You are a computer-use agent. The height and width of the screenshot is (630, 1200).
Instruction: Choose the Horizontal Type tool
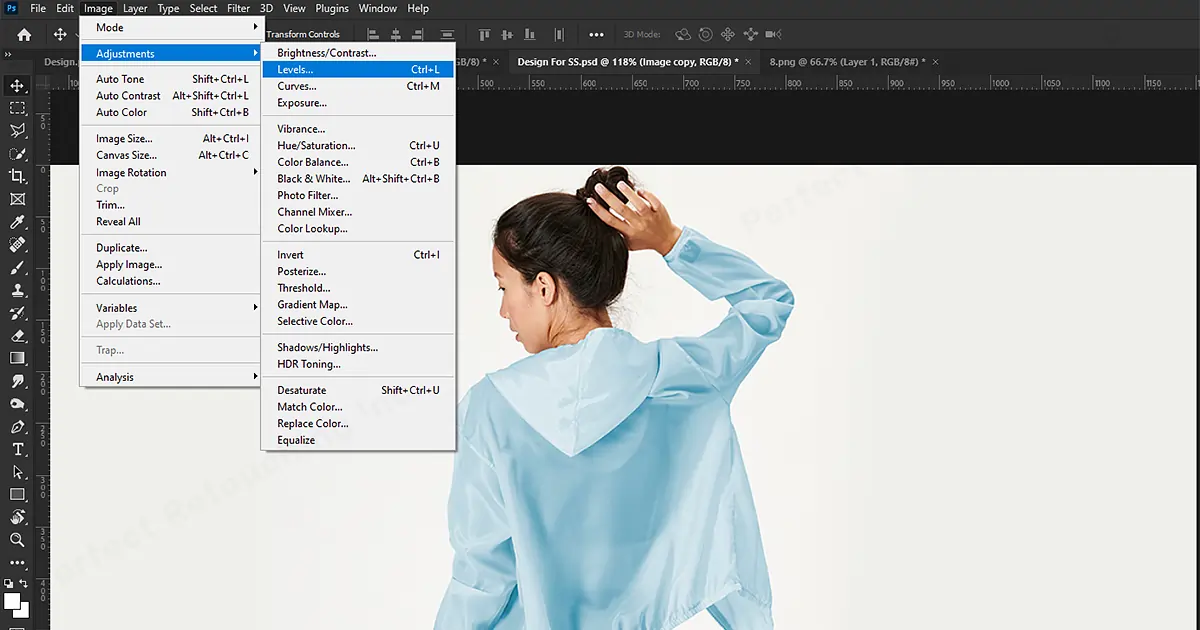pos(17,449)
